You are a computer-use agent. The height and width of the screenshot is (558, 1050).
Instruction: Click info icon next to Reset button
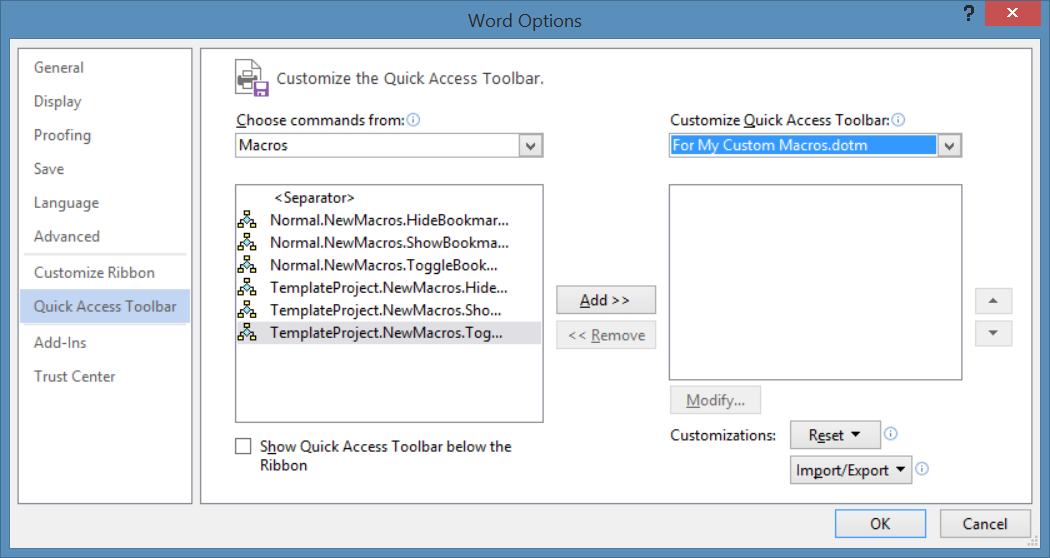pos(891,435)
